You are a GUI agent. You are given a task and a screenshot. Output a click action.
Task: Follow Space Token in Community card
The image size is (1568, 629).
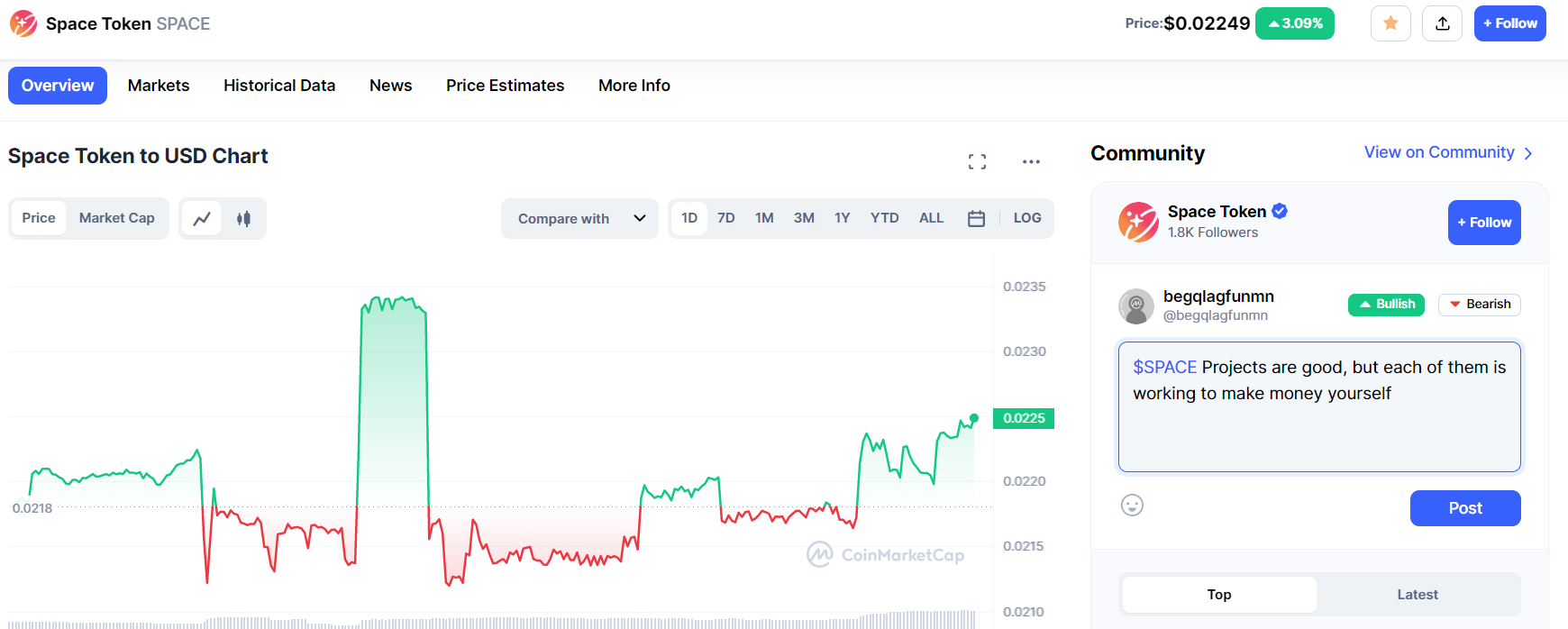coord(1484,223)
